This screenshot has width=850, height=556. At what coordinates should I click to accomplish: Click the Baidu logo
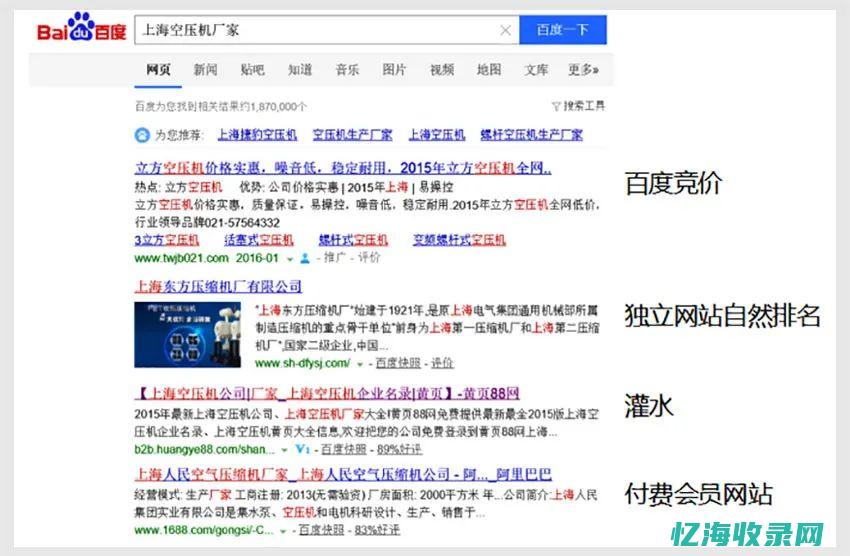pyautogui.click(x=81, y=27)
